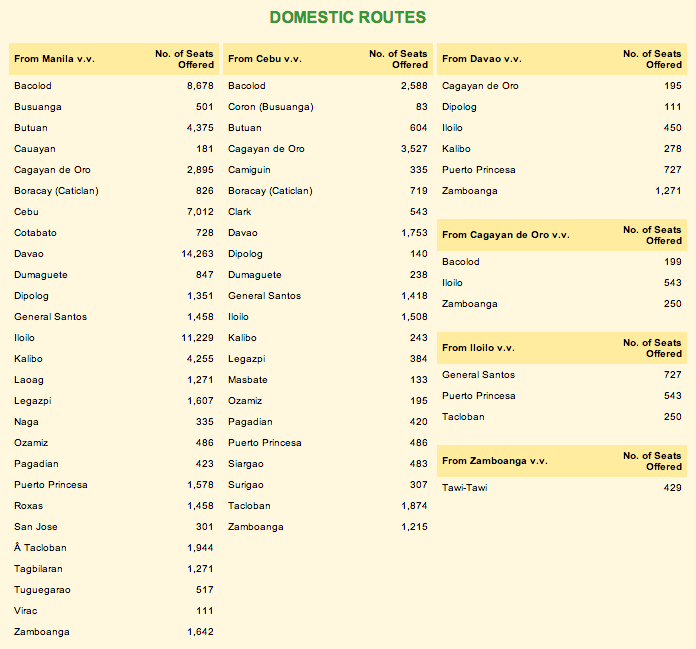This screenshot has width=696, height=649.
Task: Select the 429 seats value for Tawi-Tawi
Action: coord(672,488)
